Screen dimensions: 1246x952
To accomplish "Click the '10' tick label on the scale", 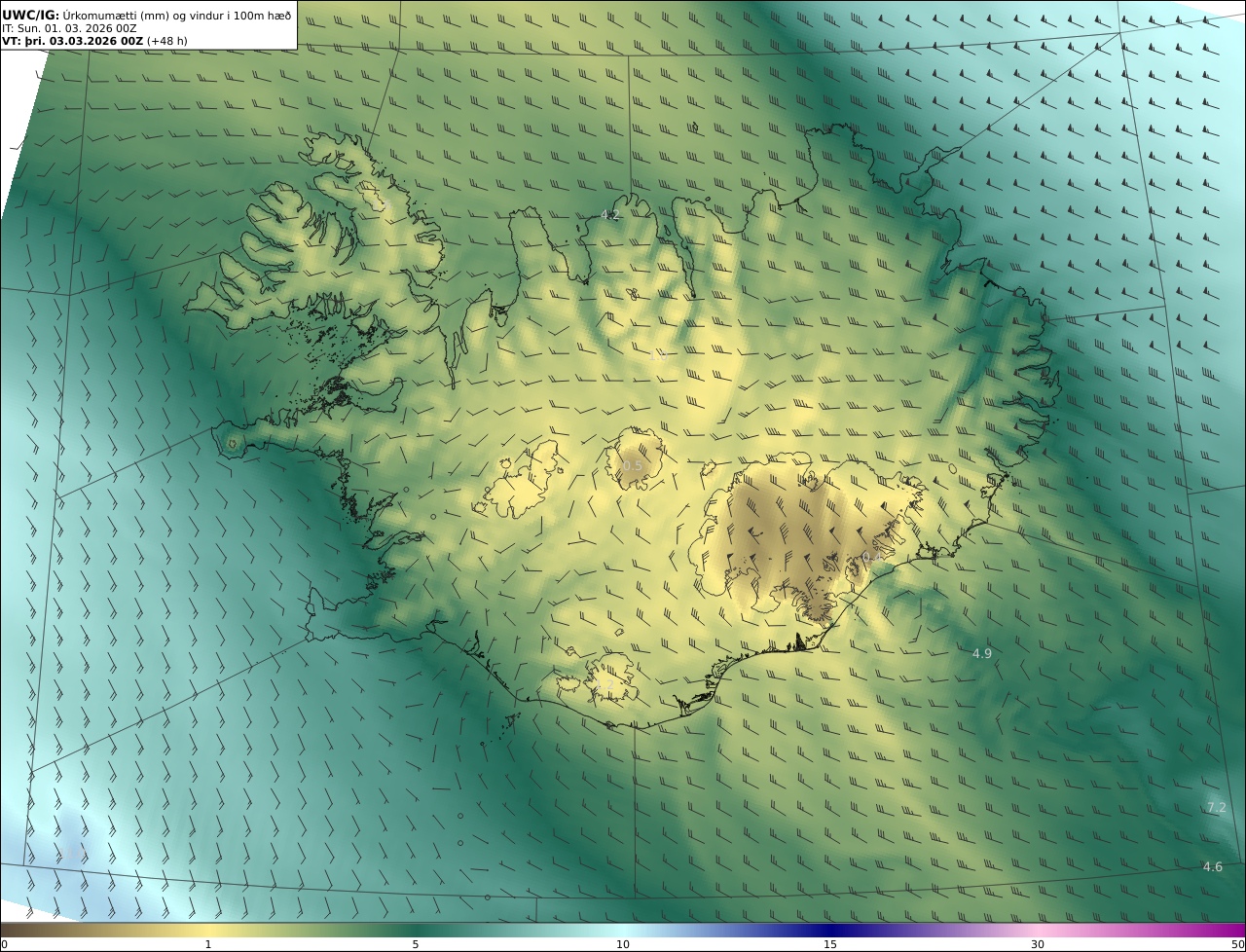I will tap(623, 944).
